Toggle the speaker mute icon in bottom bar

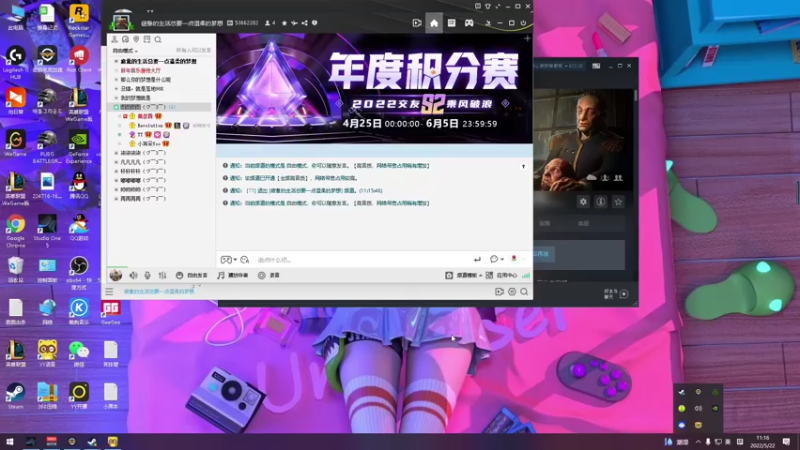coord(133,276)
